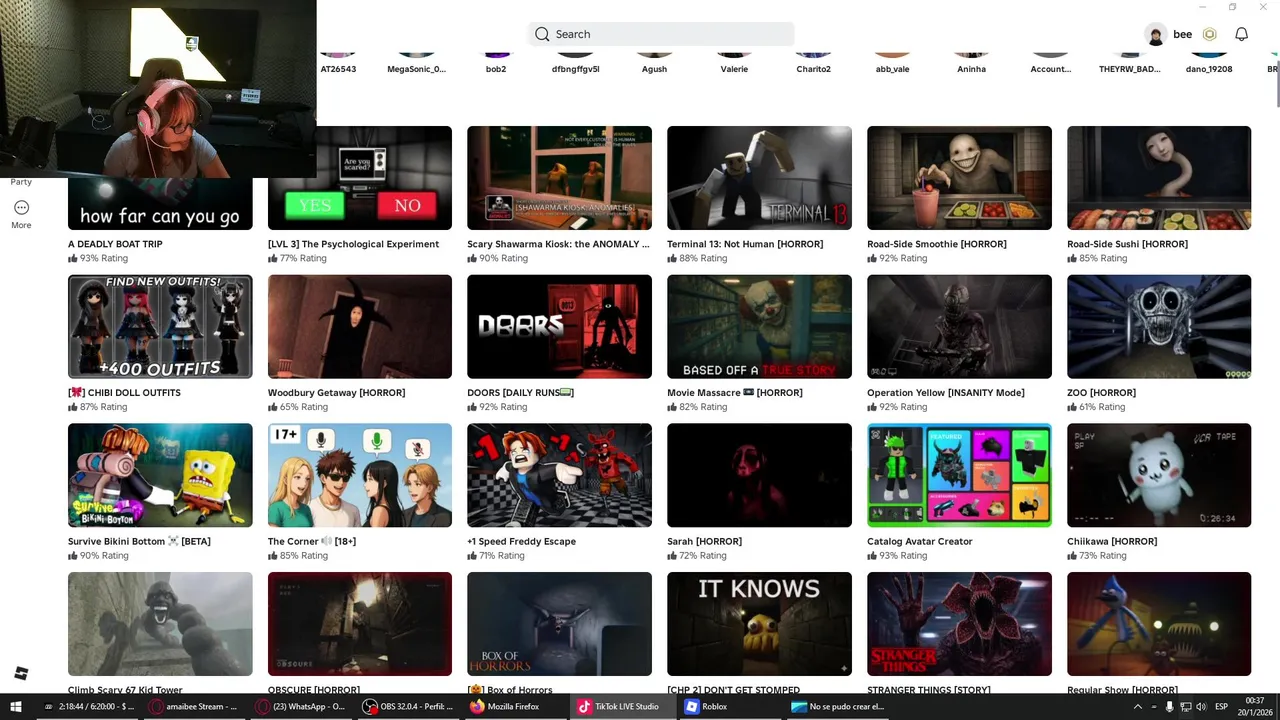
Task: Click the search magnifier icon
Action: point(542,34)
